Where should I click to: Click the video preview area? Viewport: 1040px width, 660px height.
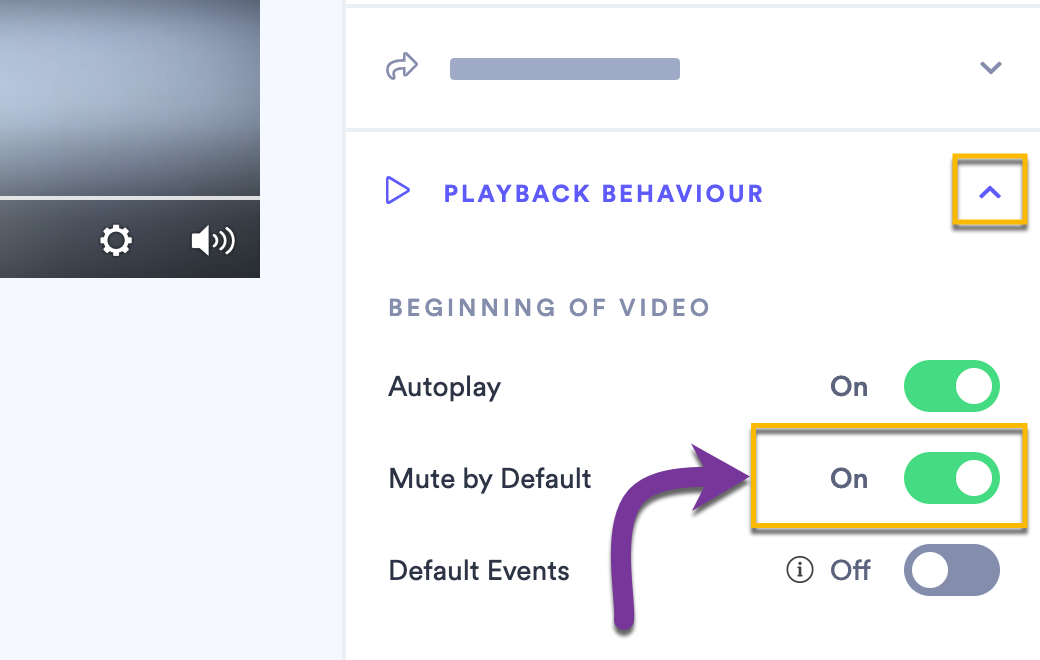130,95
